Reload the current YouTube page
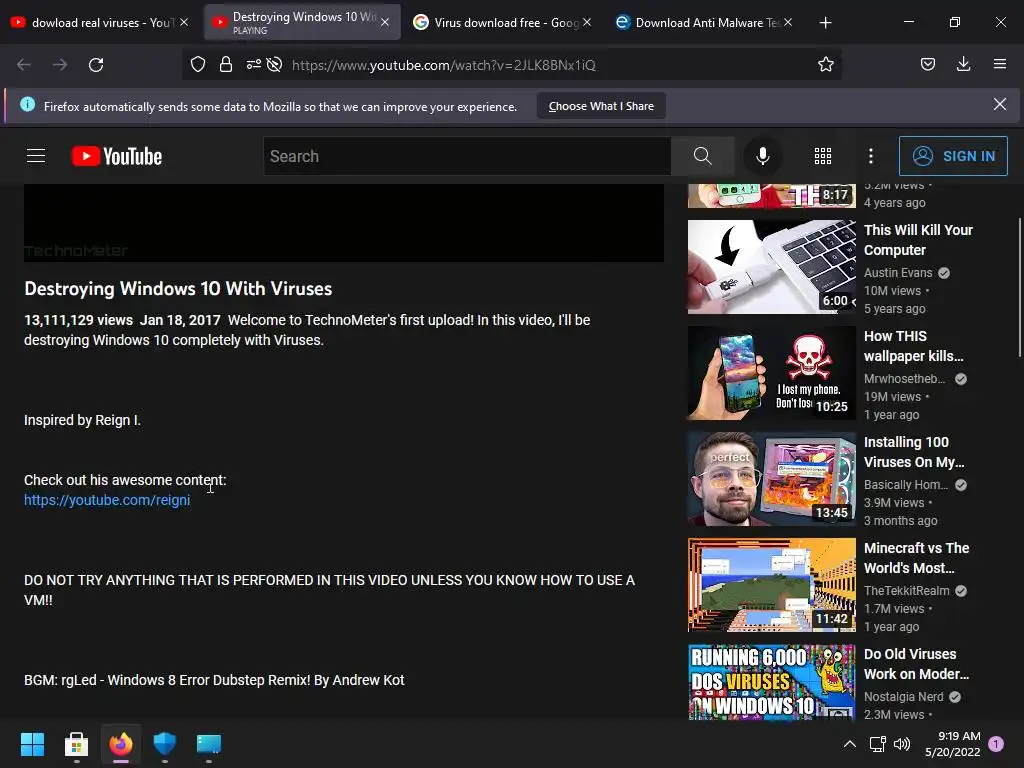Screen dimensions: 1024x768 pyautogui.click(x=96, y=65)
